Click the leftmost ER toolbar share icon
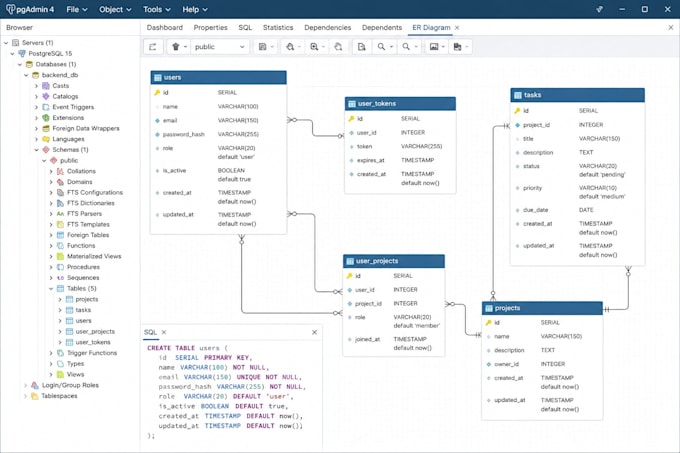This screenshot has height=453, width=680. pyautogui.click(x=153, y=47)
